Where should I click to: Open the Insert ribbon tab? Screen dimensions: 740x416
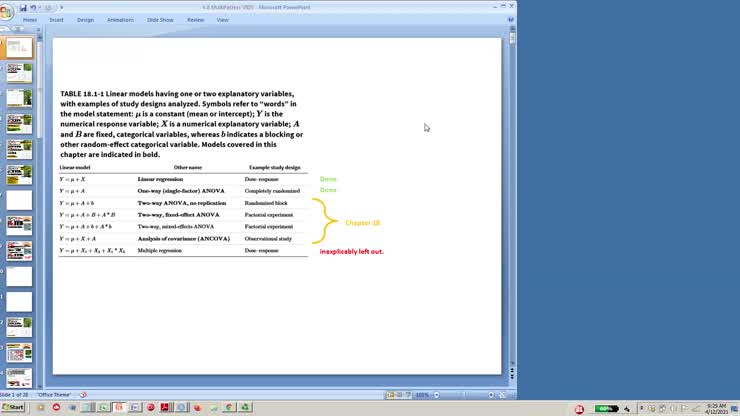coord(56,20)
